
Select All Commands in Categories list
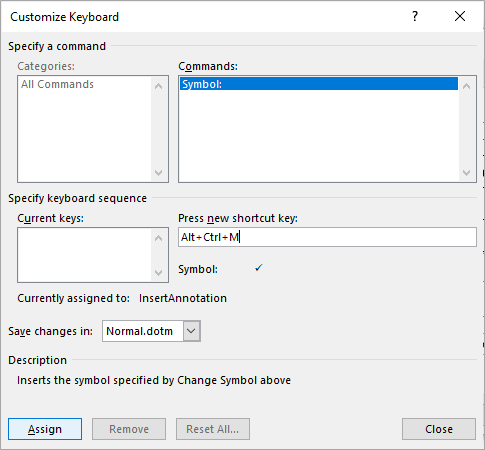[x=58, y=84]
